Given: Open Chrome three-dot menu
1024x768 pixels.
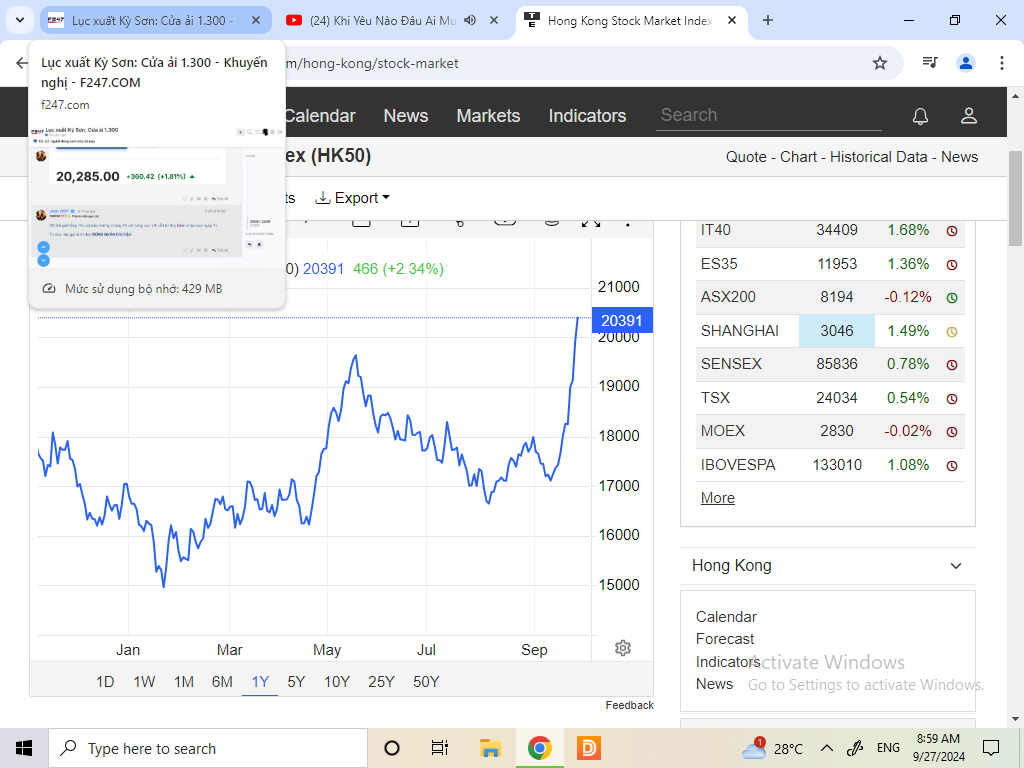Looking at the screenshot, I should pyautogui.click(x=1002, y=63).
